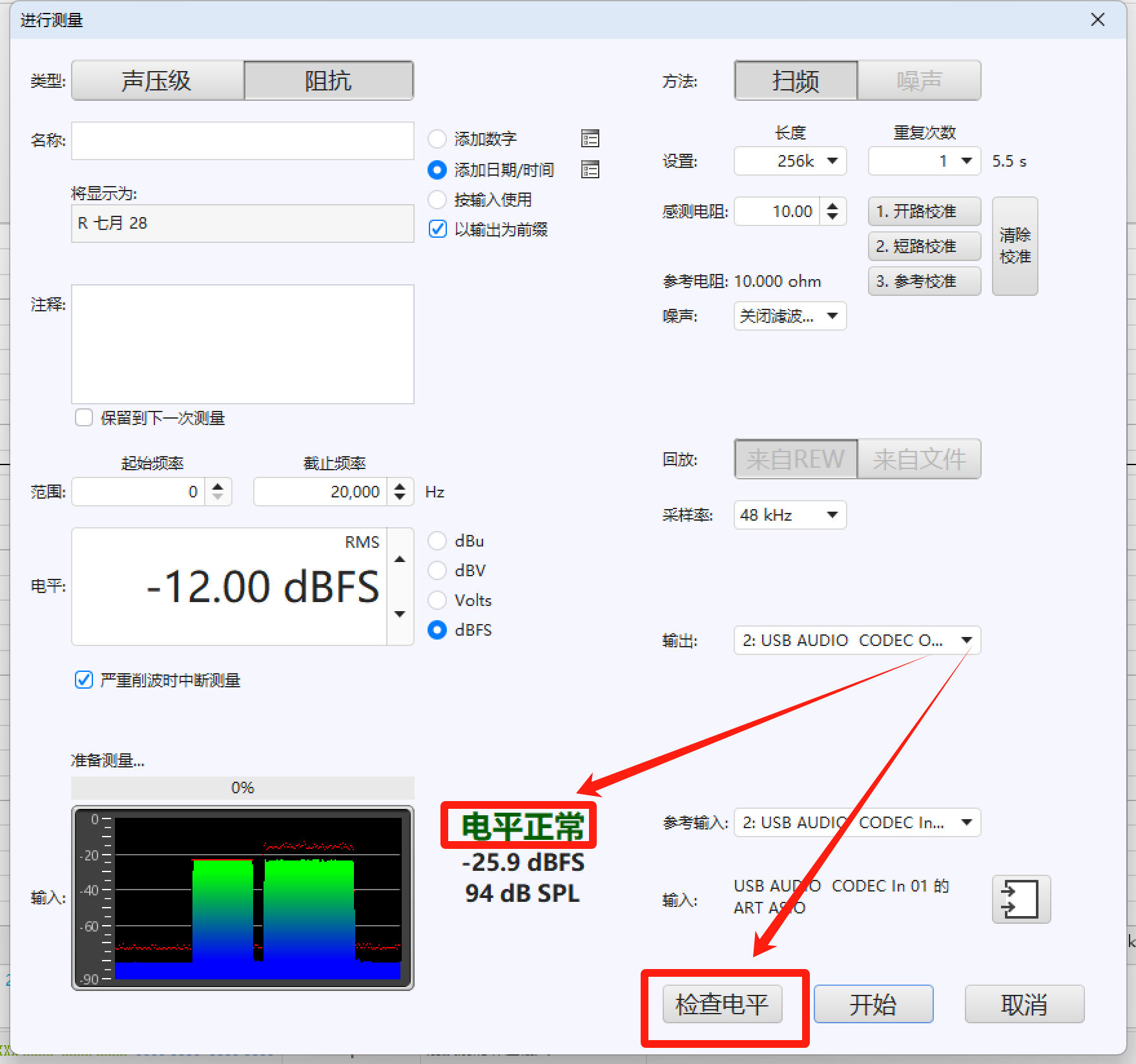Viewport: 1136px width, 1064px height.
Task: Expand the 256k 长度 dropdown
Action: click(x=790, y=161)
